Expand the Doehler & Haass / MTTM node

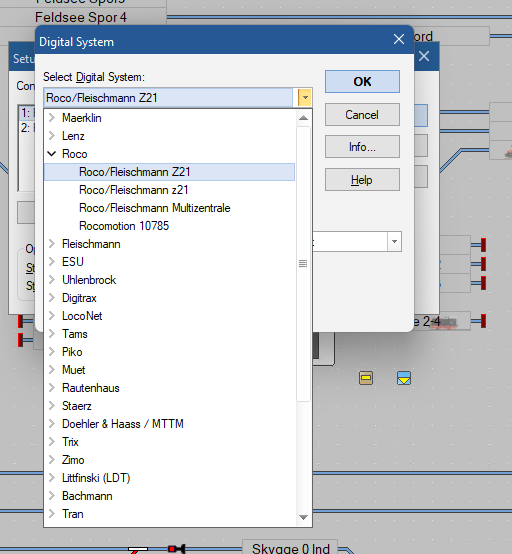pyautogui.click(x=52, y=424)
